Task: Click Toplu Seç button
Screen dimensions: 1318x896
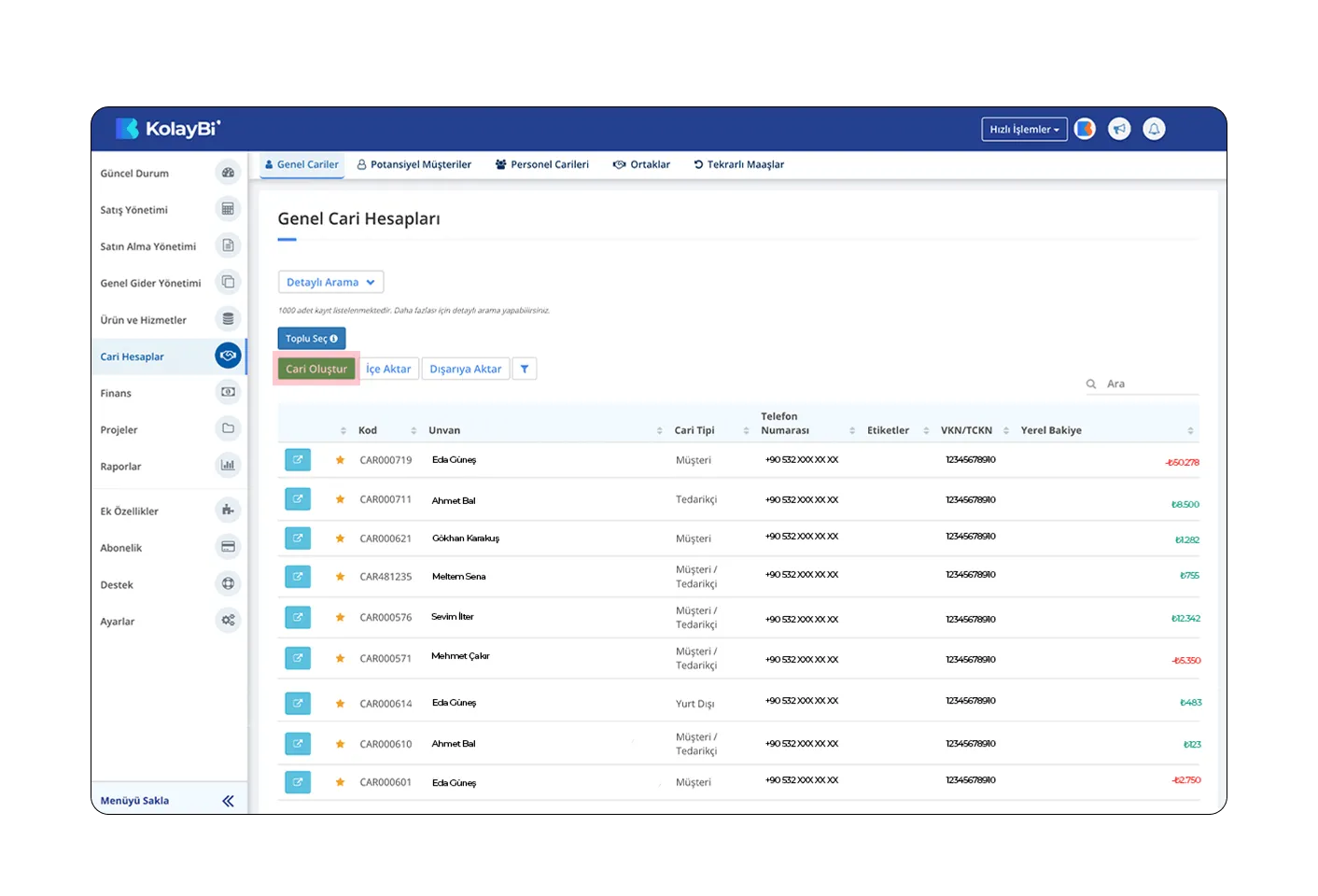Action: pos(312,338)
